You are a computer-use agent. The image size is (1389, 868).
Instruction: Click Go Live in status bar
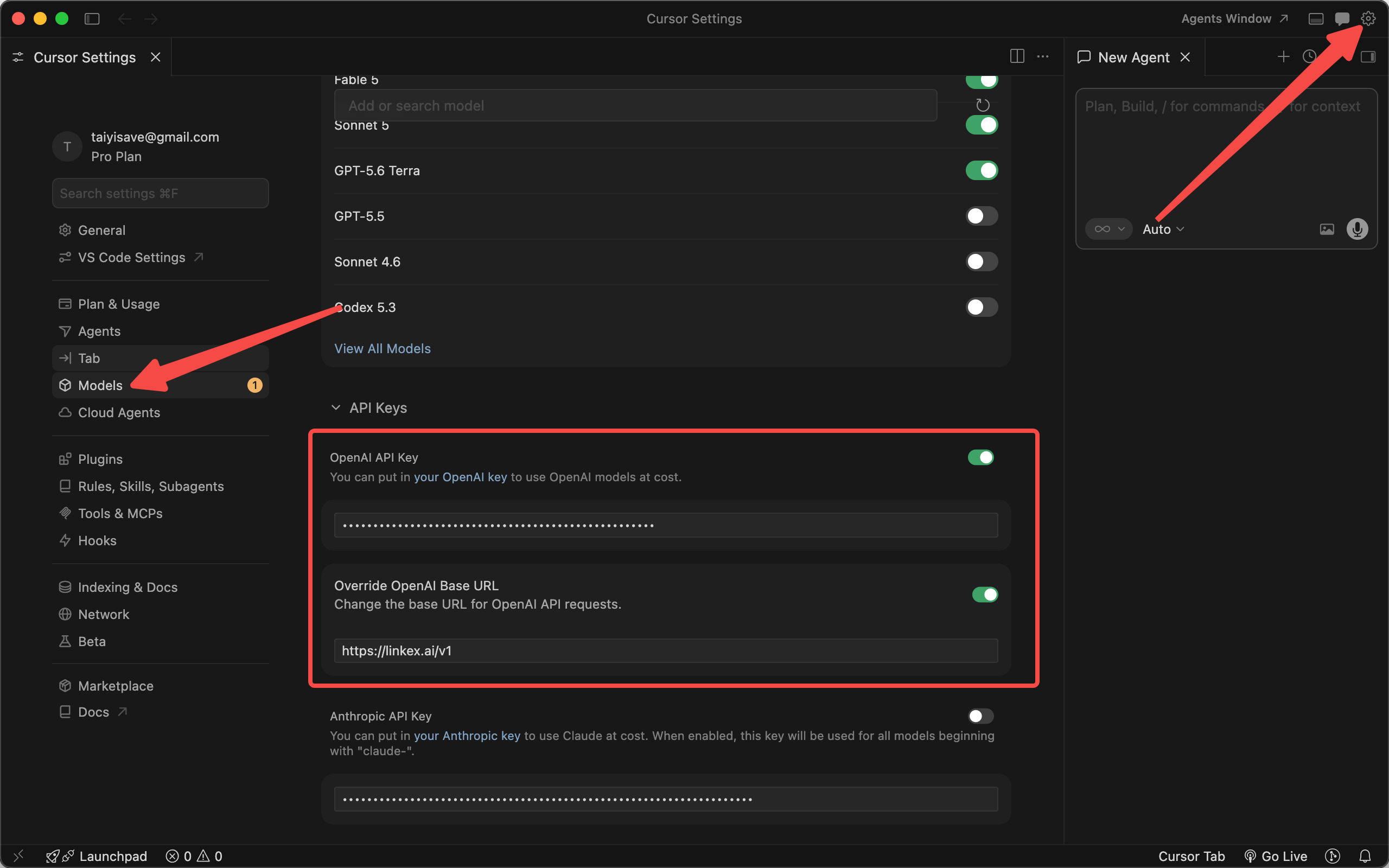point(1276,856)
